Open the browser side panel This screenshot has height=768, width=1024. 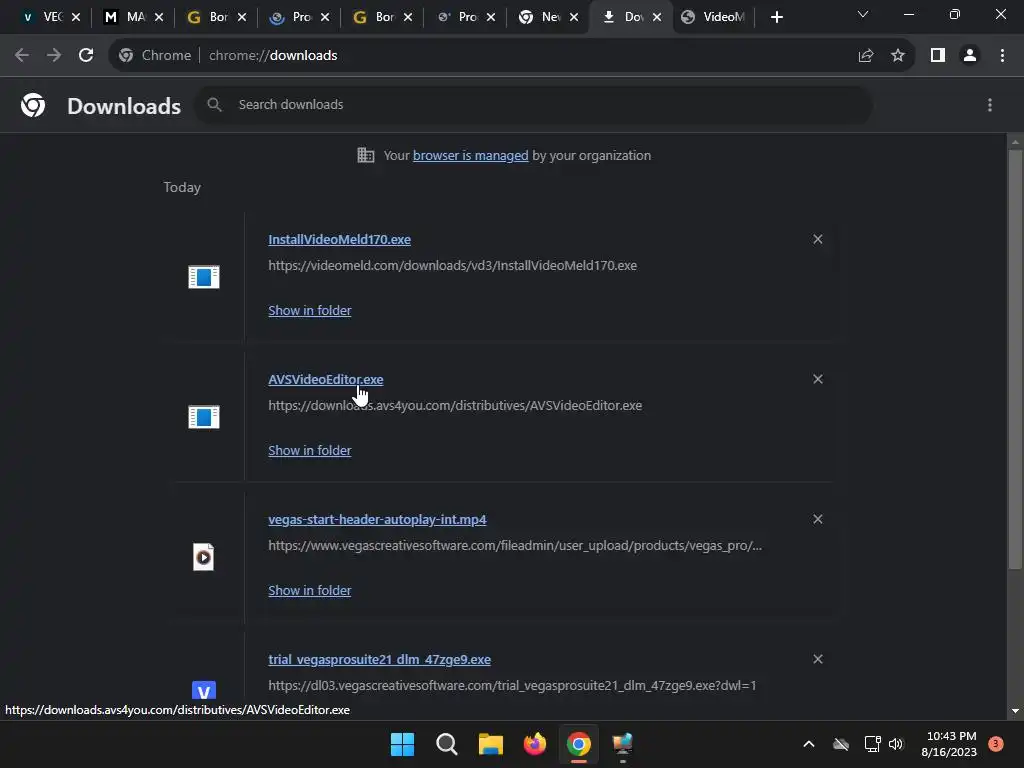pos(938,56)
